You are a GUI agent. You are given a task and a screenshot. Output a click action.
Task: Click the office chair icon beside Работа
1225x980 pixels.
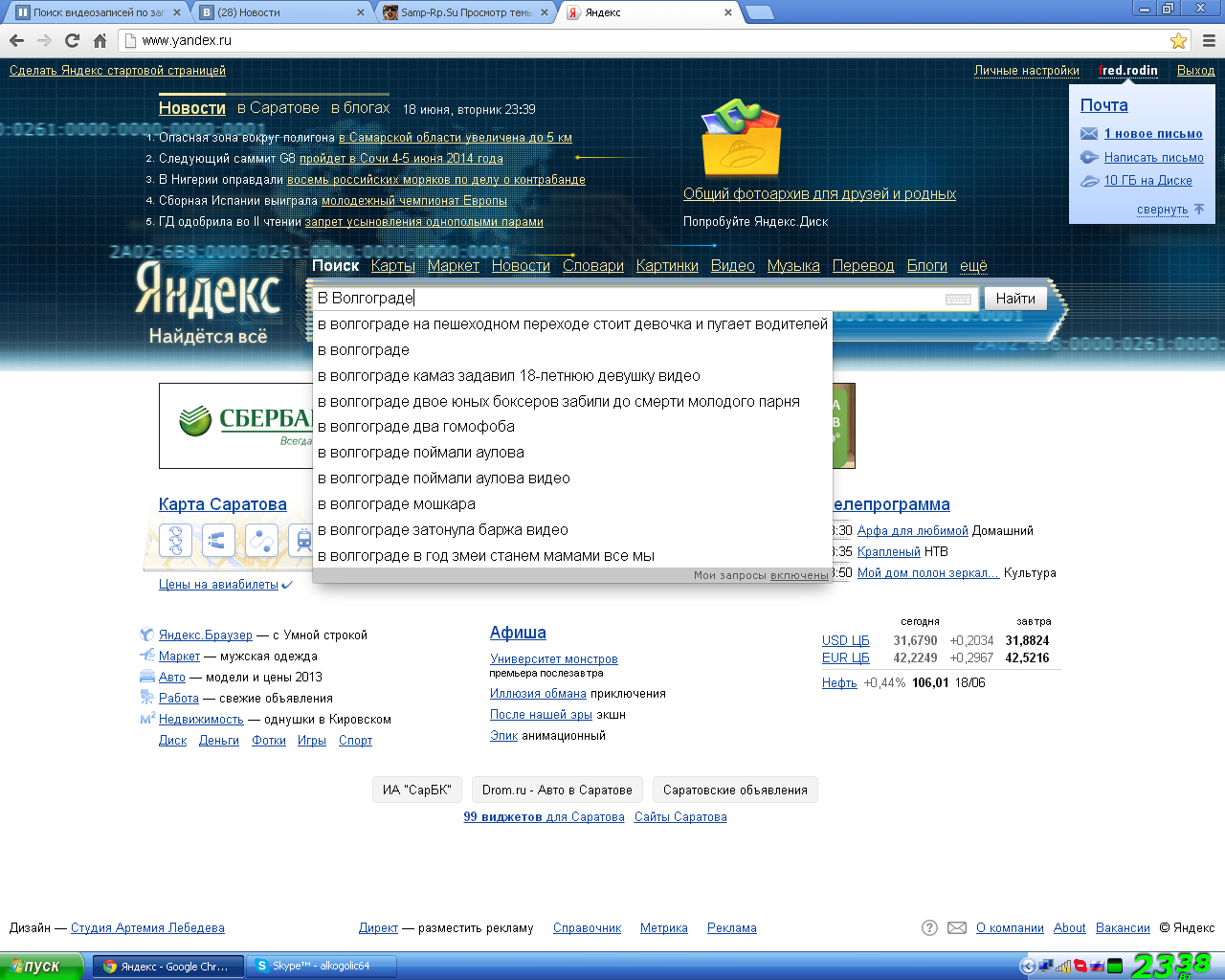pos(146,698)
